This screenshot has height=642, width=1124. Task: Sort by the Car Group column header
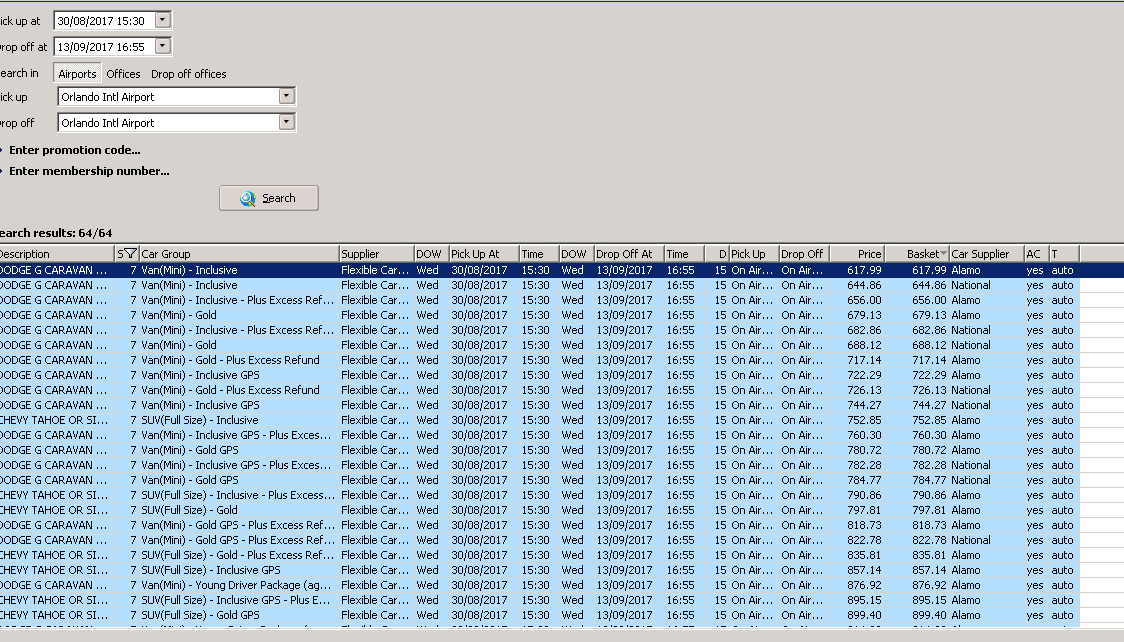239,254
